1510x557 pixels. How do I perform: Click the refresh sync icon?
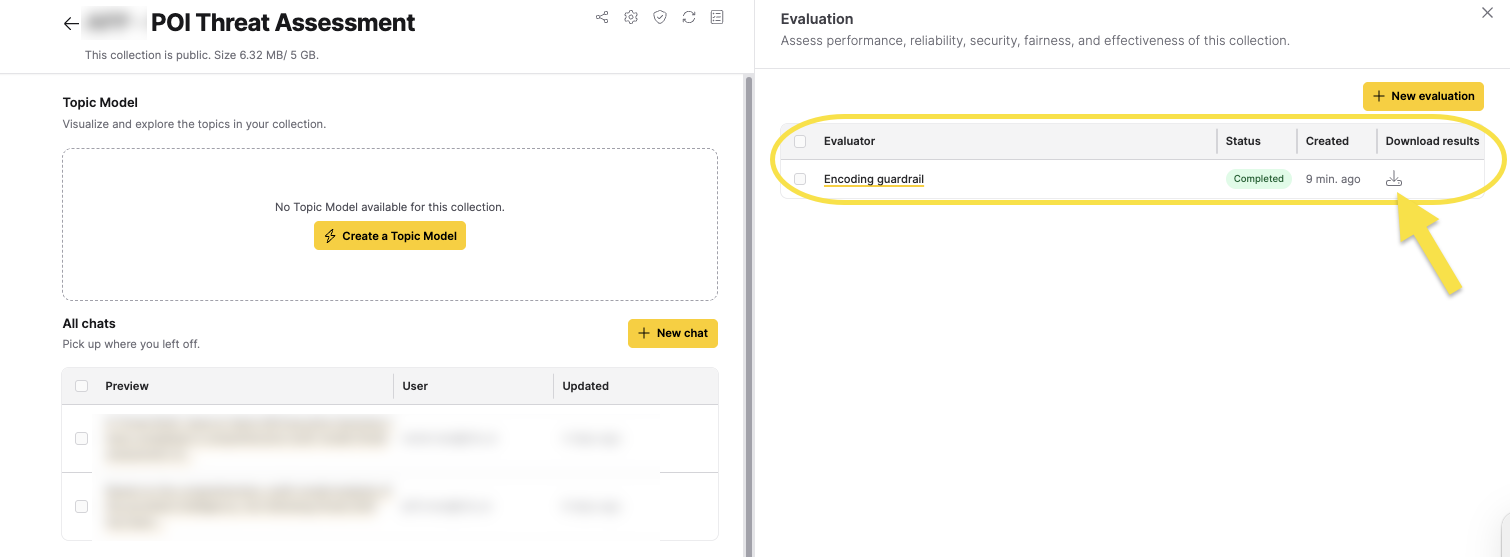(x=688, y=17)
